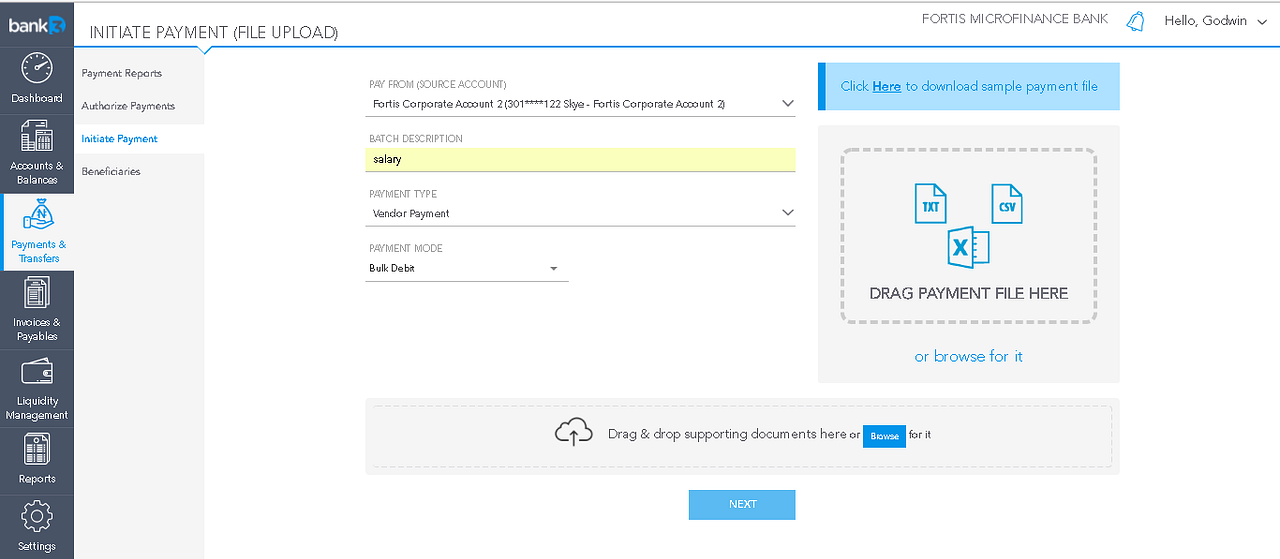1280x559 pixels.
Task: Open the Dashboard gauge icon
Action: click(x=37, y=69)
